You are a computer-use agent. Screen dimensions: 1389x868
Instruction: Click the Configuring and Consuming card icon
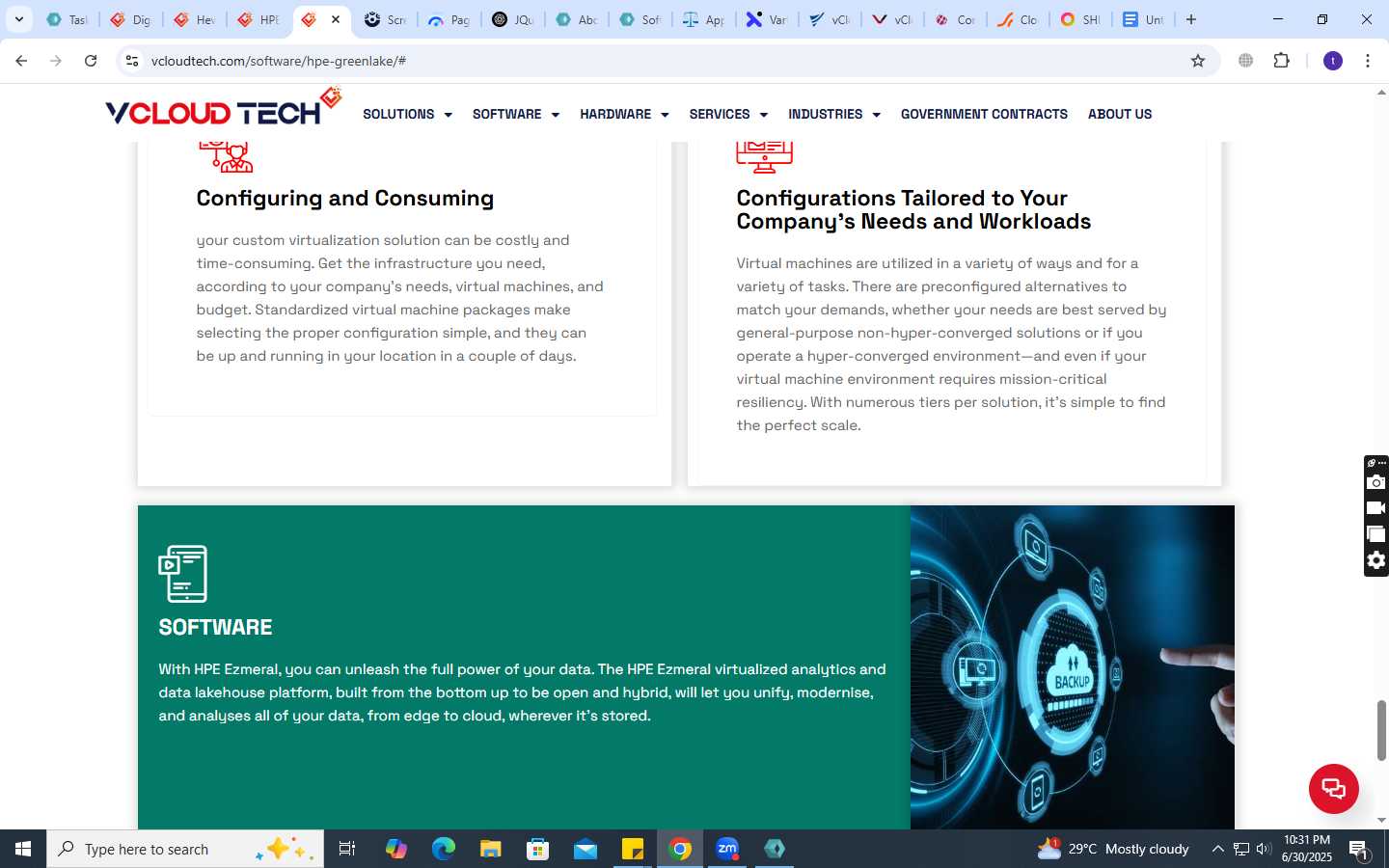pos(226,157)
